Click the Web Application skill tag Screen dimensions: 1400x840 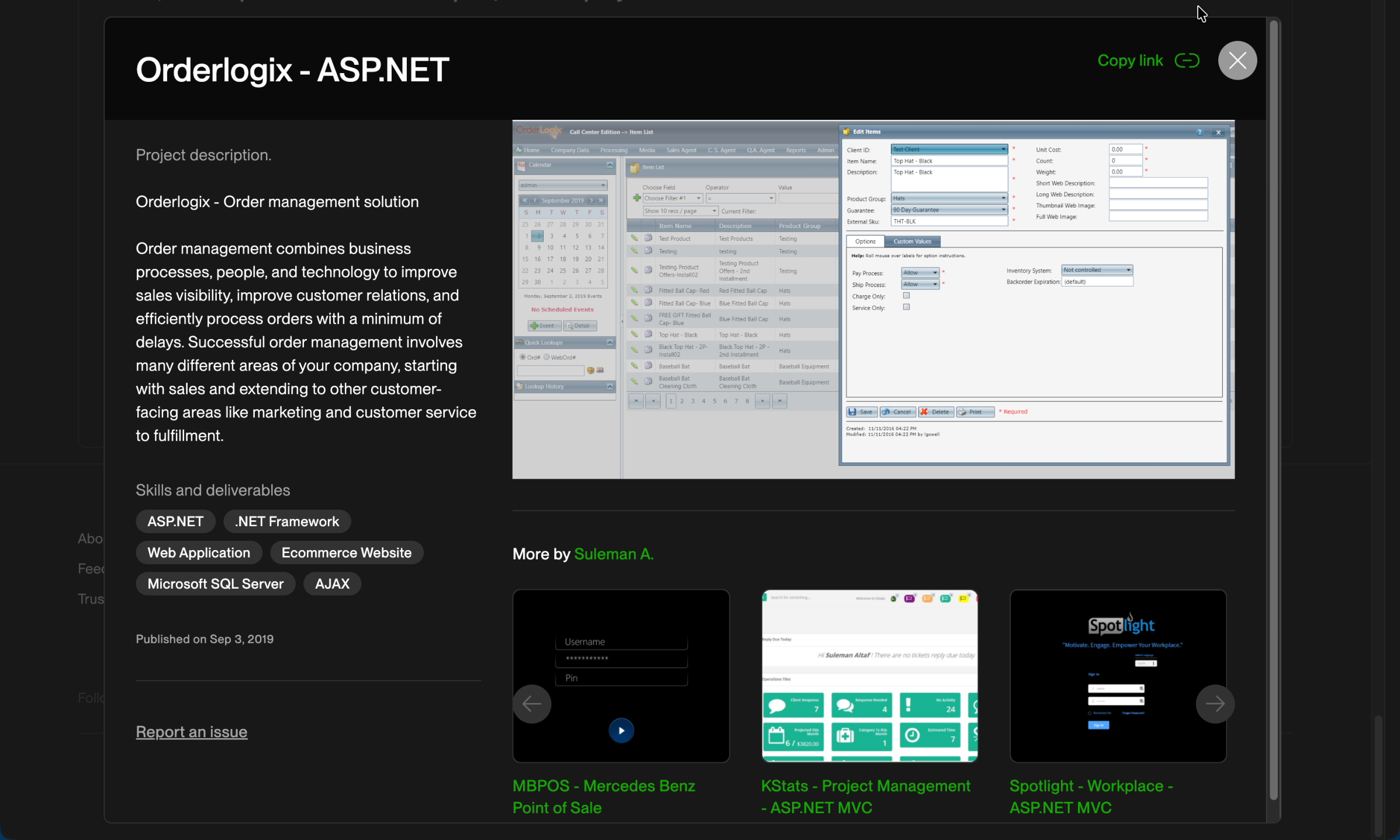tap(199, 553)
